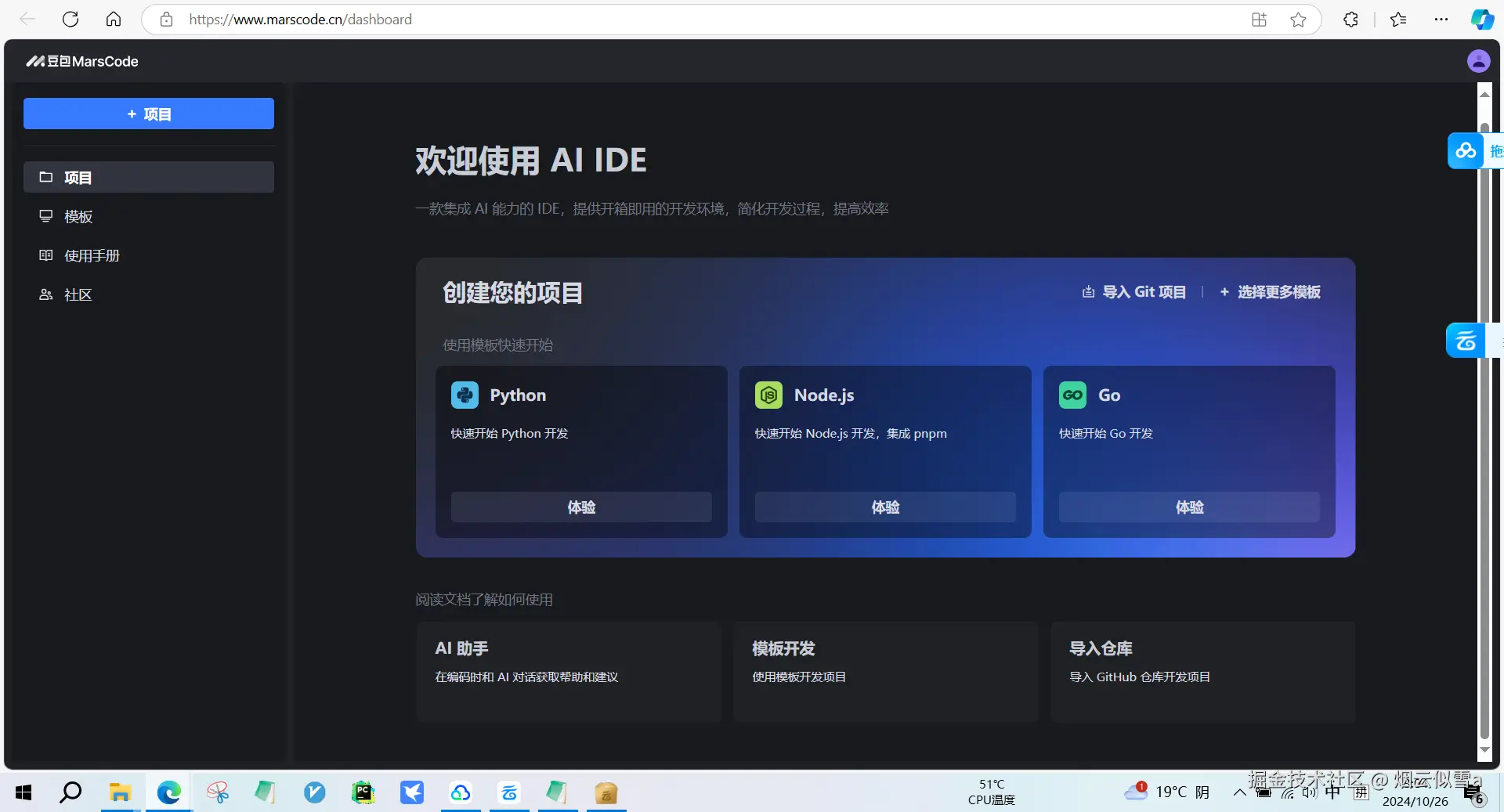Screen dimensions: 1504x812
Task: Open the notification center
Action: coord(1473,794)
